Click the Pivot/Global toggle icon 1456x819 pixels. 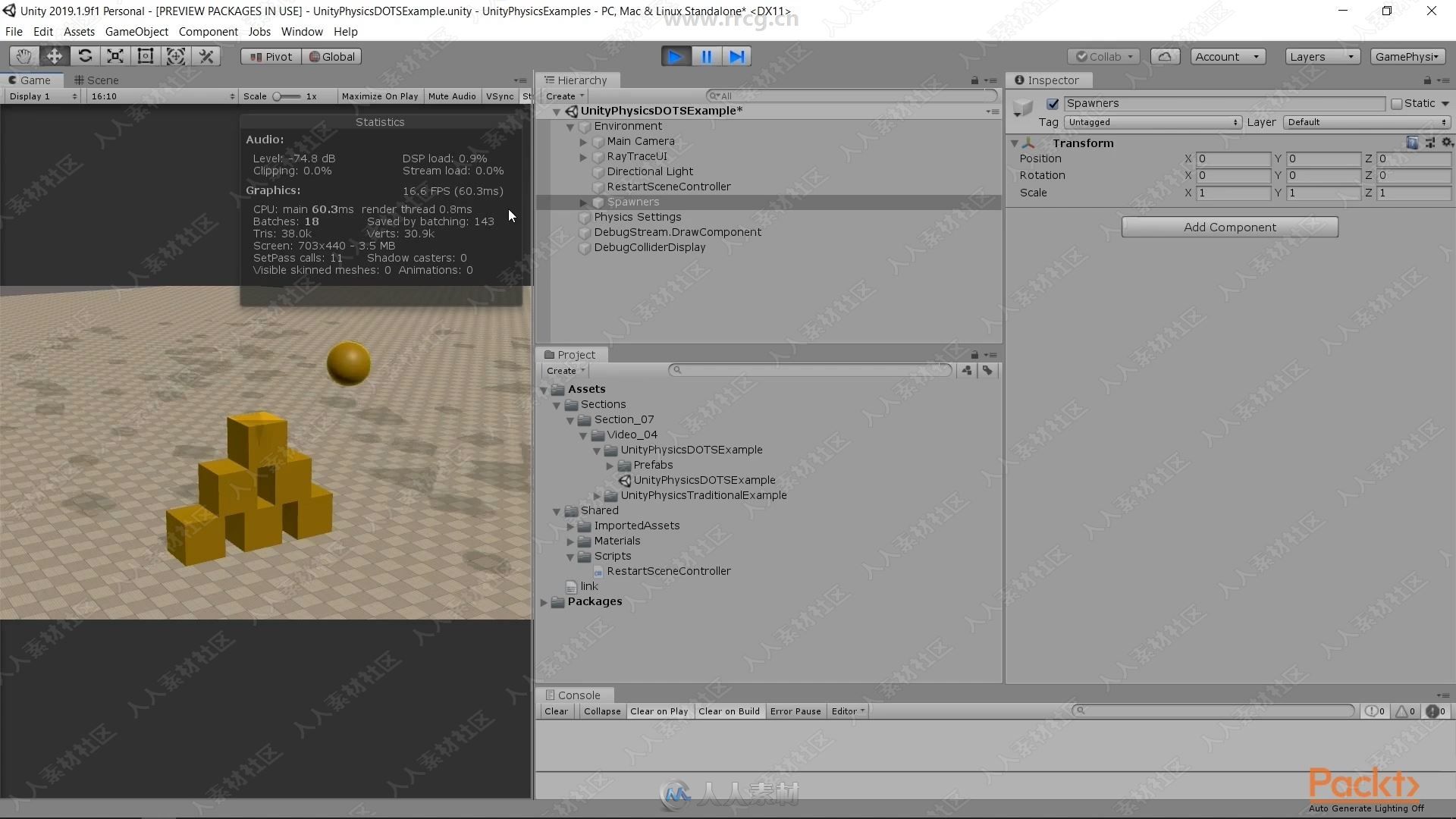point(271,56)
